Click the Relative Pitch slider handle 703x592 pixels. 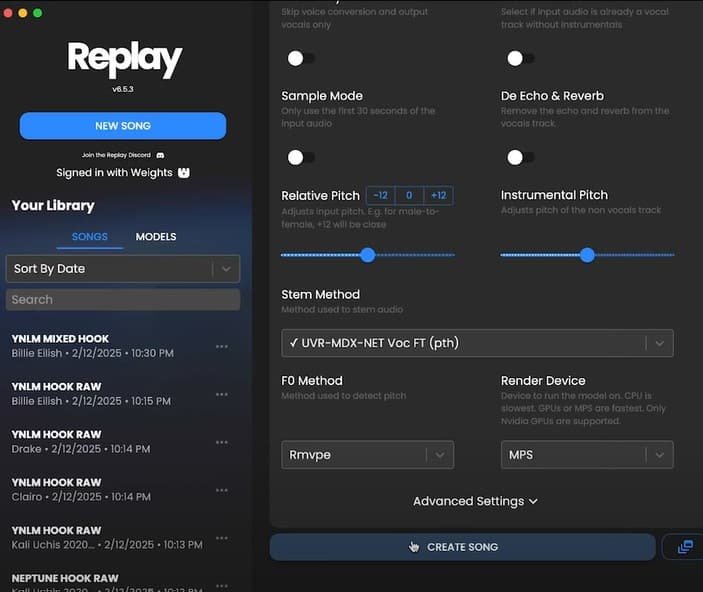coord(368,255)
